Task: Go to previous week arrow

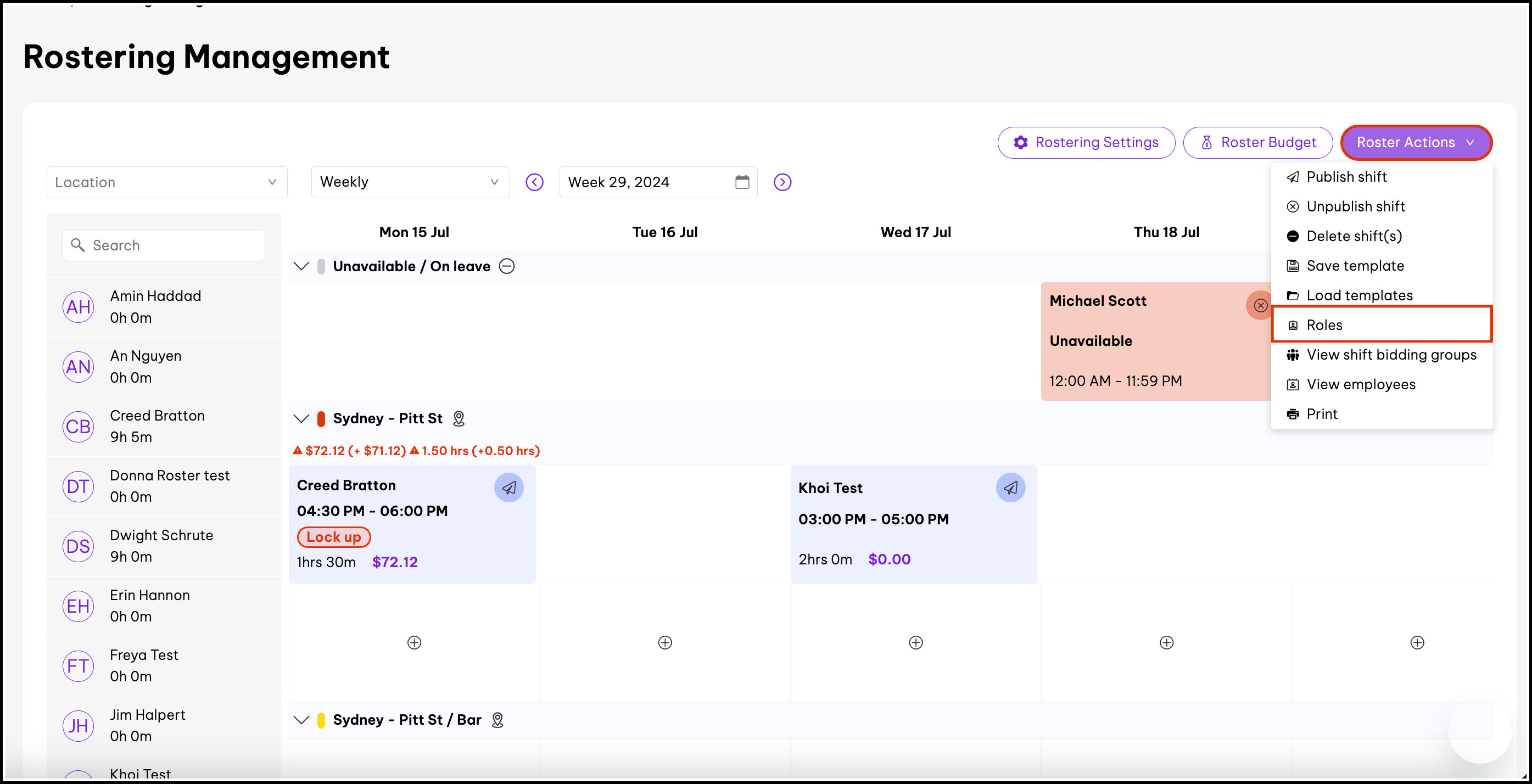Action: 534,182
